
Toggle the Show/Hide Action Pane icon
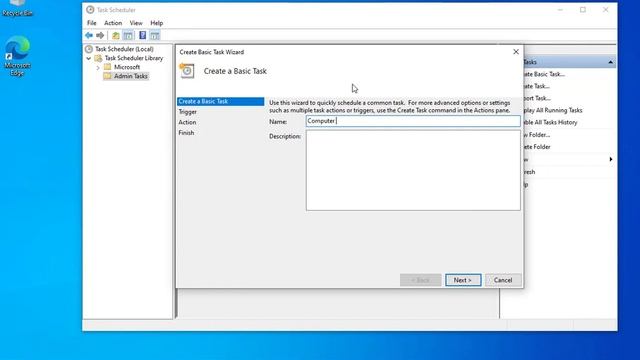click(x=155, y=36)
